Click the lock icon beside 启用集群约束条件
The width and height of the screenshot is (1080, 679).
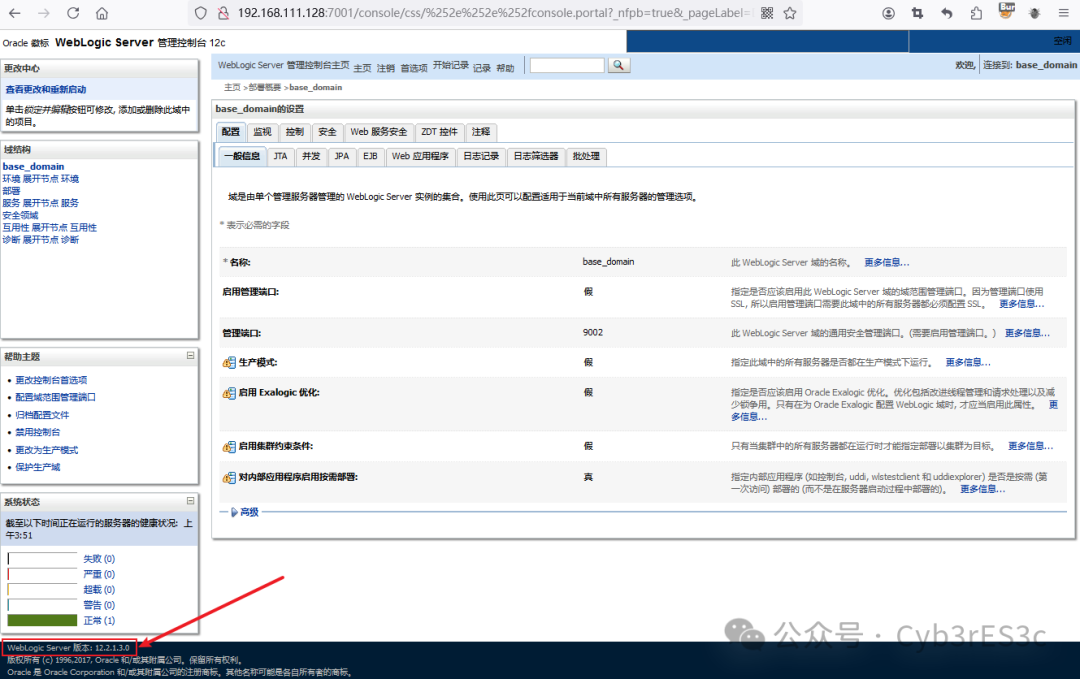pyautogui.click(x=229, y=447)
